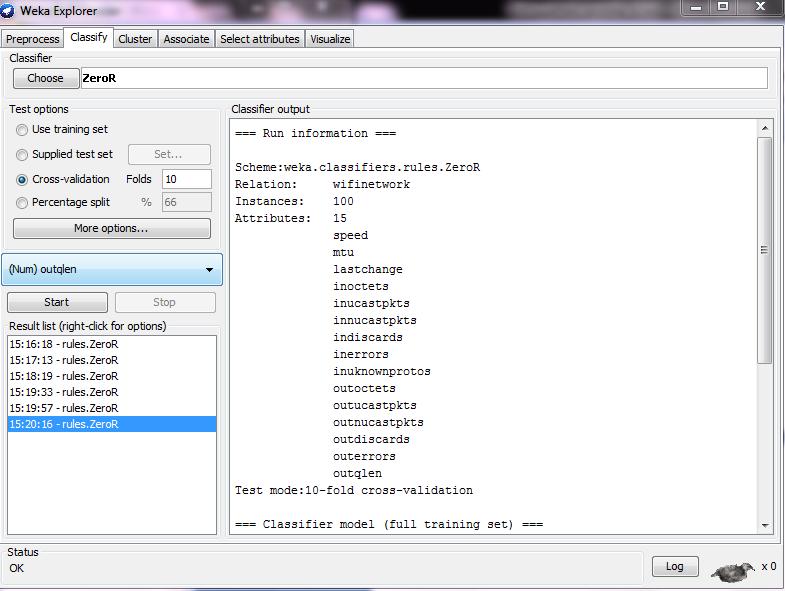Screen dimensions: 785x591
Task: Click the Stop button
Action: coord(165,303)
